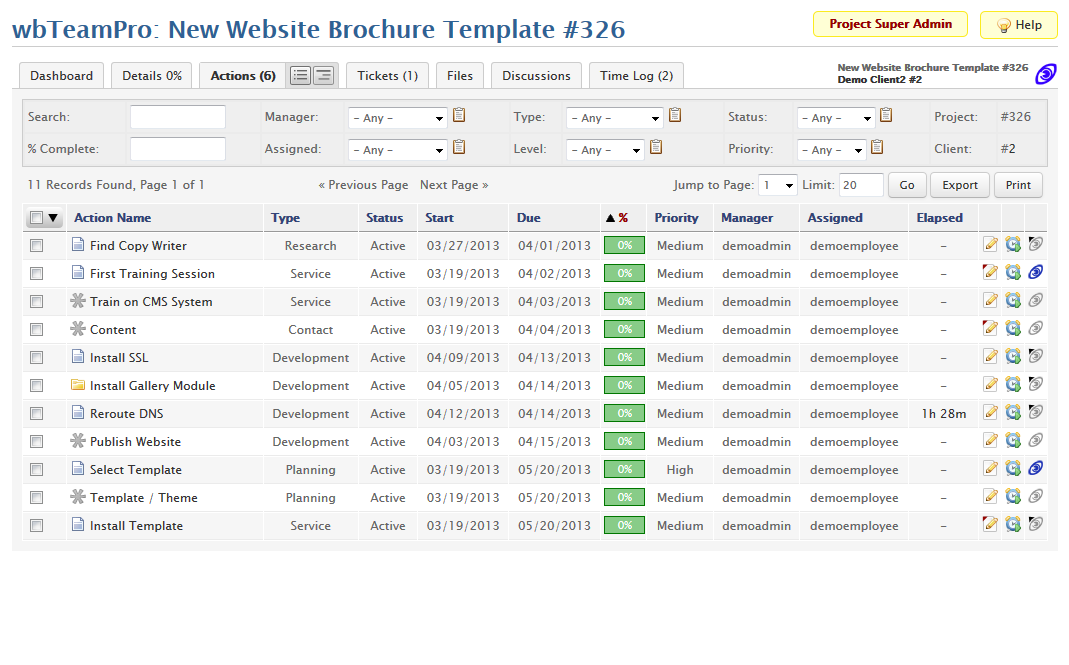
Task: Switch to flat list view icon beside Actions tab
Action: coord(300,75)
